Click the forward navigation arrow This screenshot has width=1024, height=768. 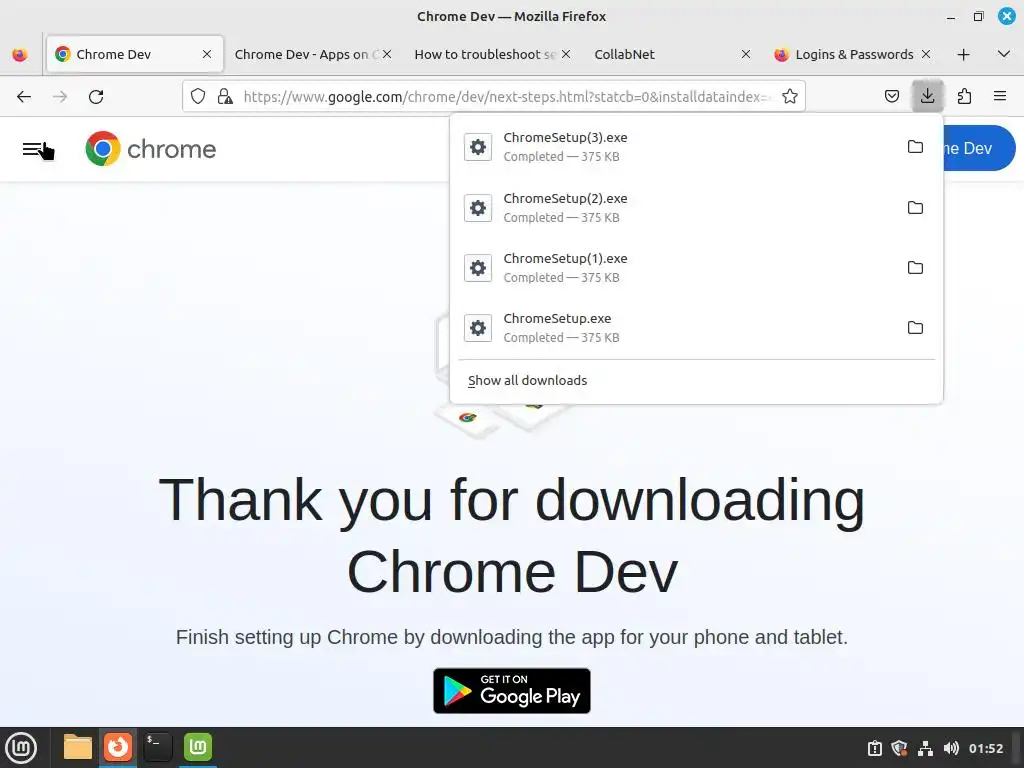point(60,97)
